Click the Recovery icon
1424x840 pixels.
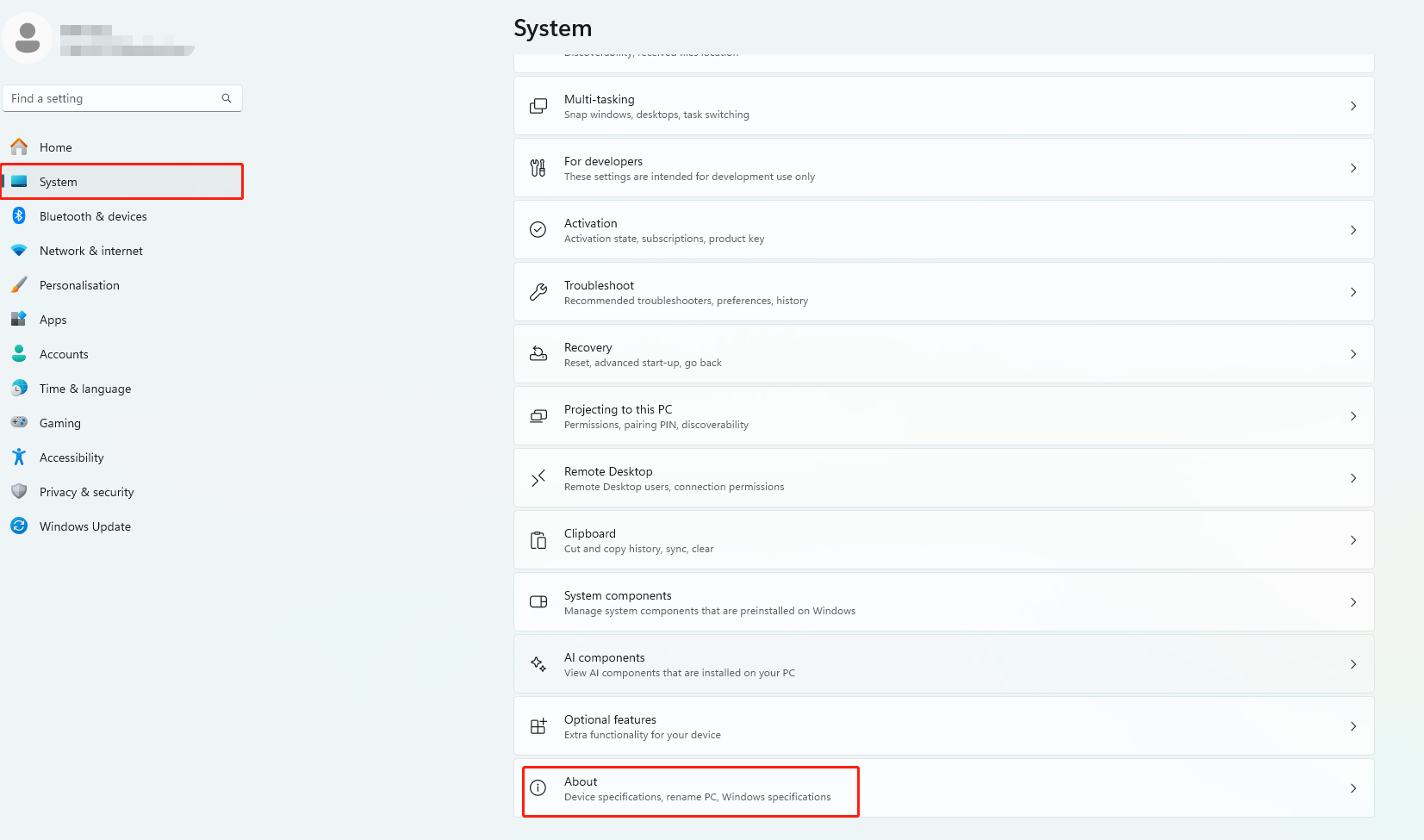[538, 353]
